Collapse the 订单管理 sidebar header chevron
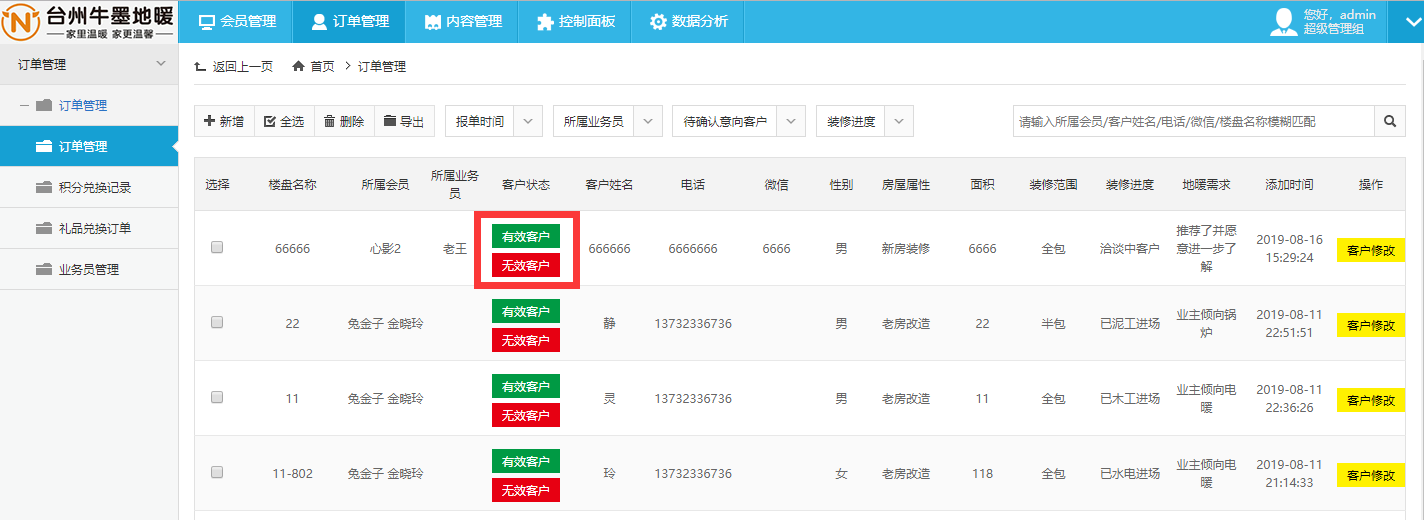The height and width of the screenshot is (520, 1424). click(162, 64)
